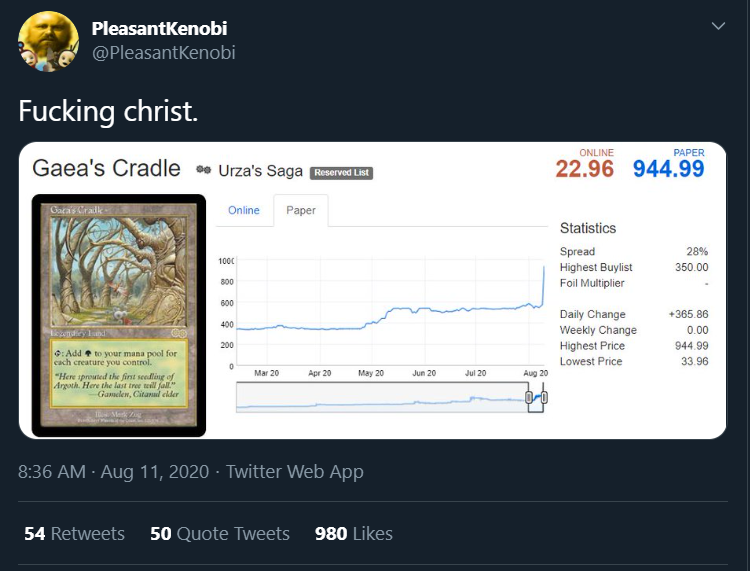Screen dimensions: 750x571
Task: Click the Urza's Saga set symbol icon
Action: pyautogui.click(x=204, y=171)
